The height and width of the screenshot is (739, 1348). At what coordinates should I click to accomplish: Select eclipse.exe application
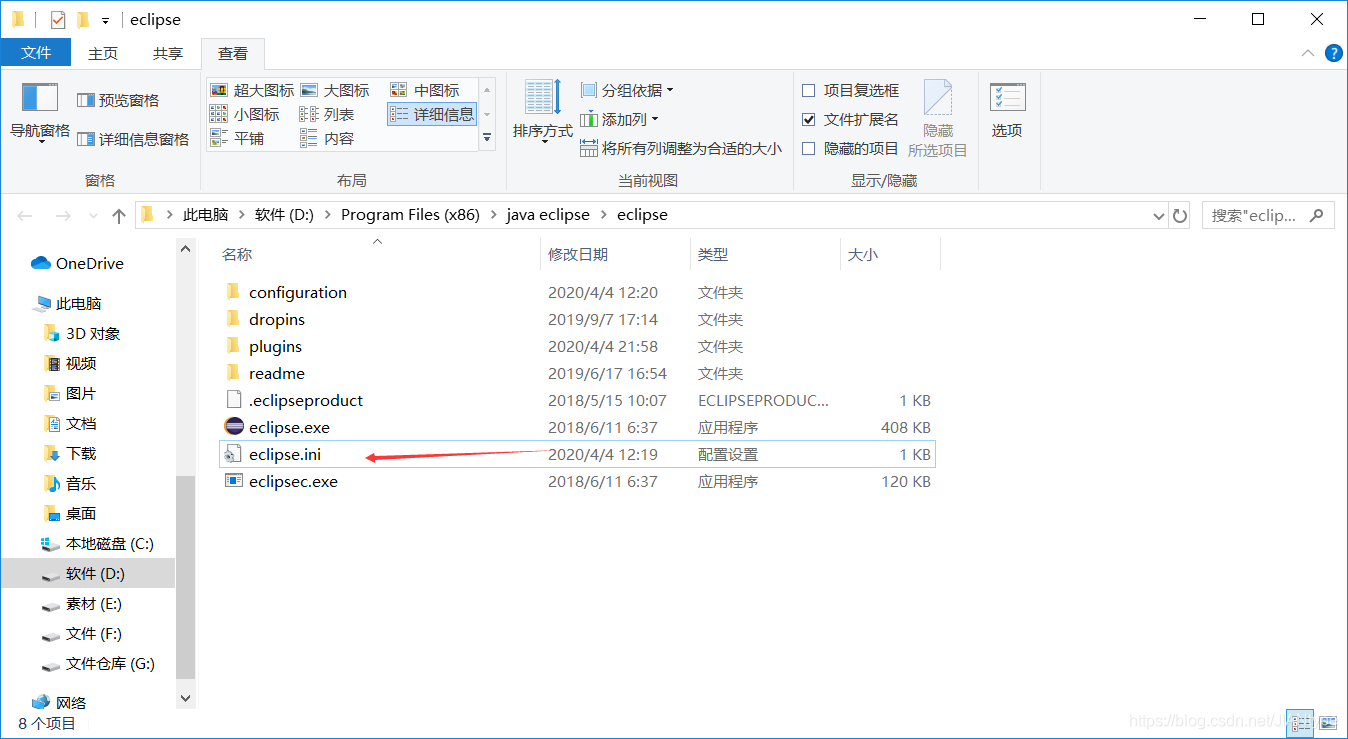(577, 427)
